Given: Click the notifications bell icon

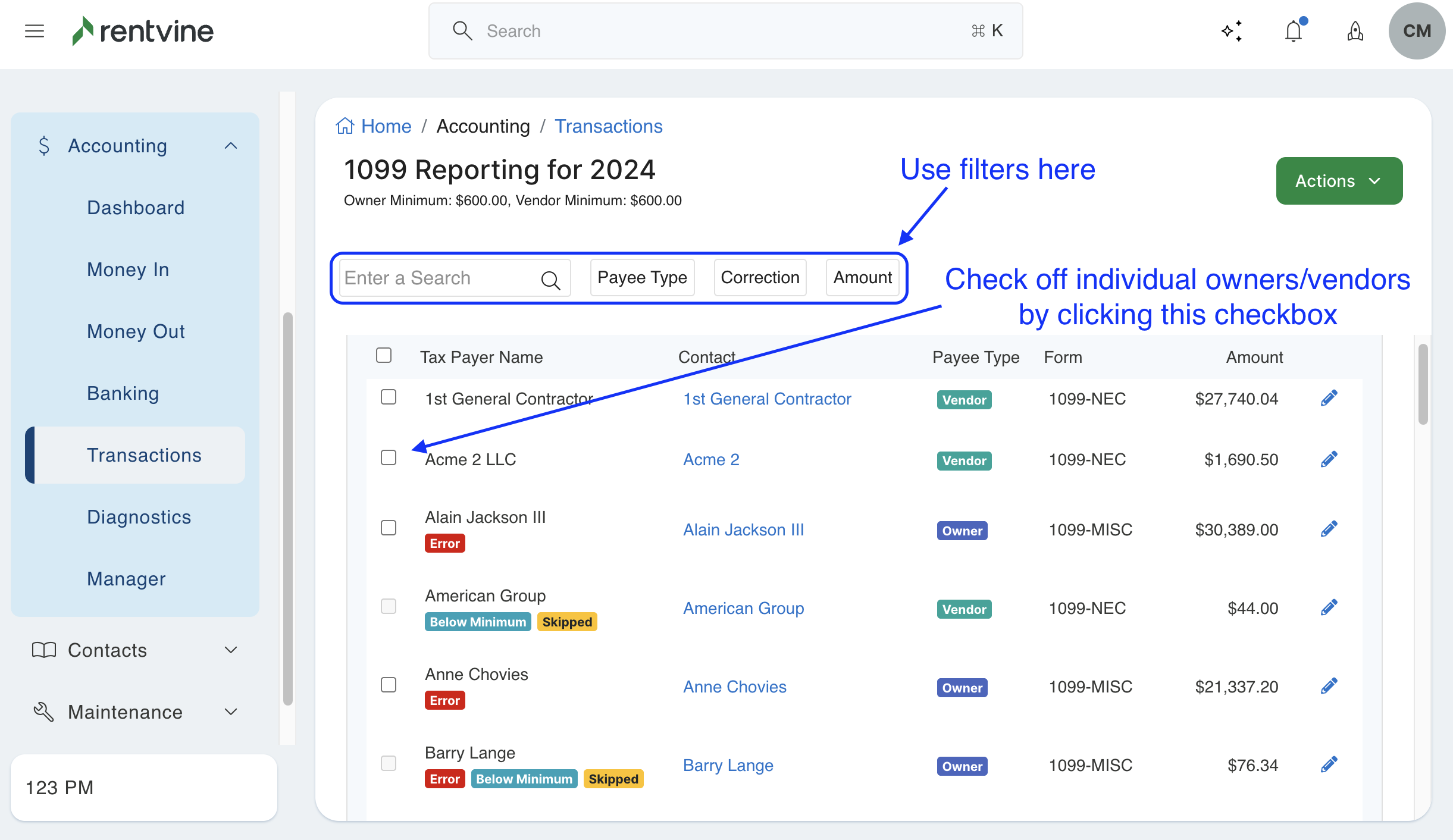Looking at the screenshot, I should click(1294, 31).
